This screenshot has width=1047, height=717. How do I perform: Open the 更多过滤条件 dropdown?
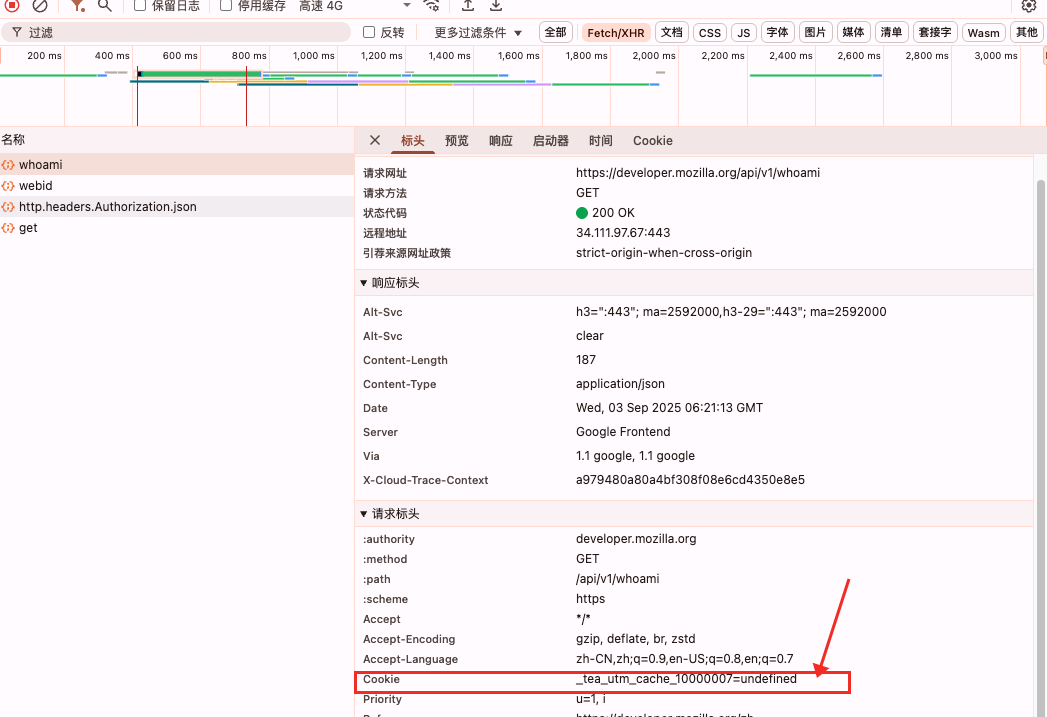478,32
